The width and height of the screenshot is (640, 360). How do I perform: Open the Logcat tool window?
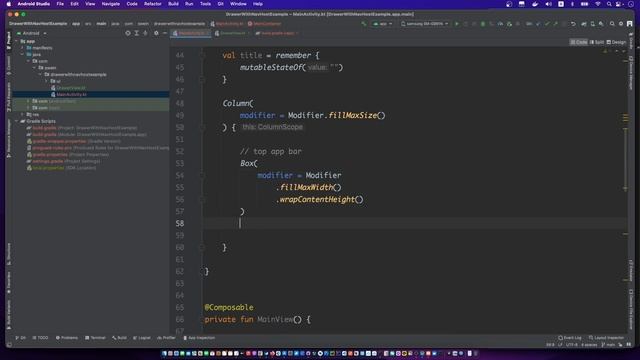pyautogui.click(x=142, y=338)
